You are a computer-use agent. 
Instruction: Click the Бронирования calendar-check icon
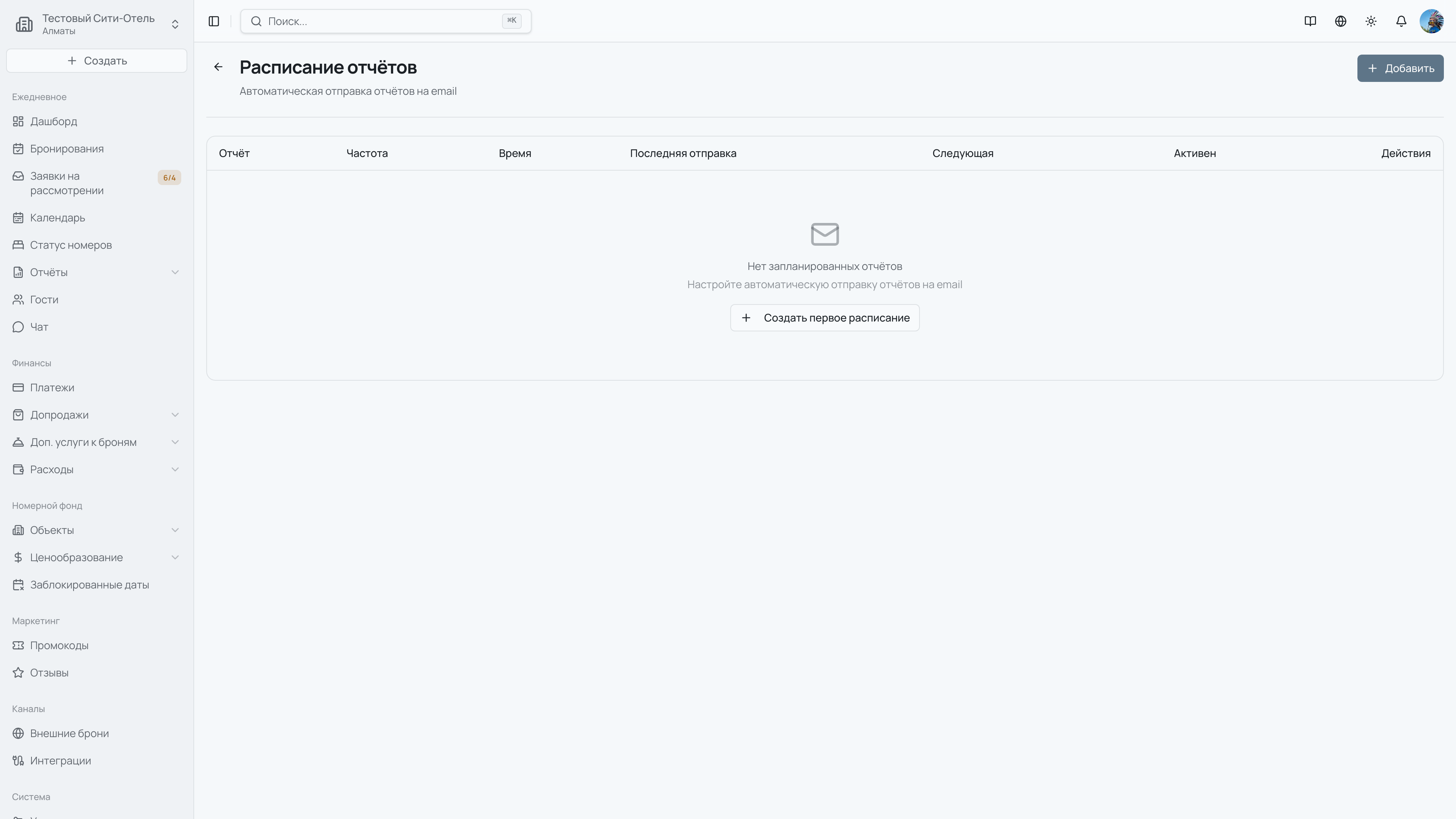(x=18, y=149)
